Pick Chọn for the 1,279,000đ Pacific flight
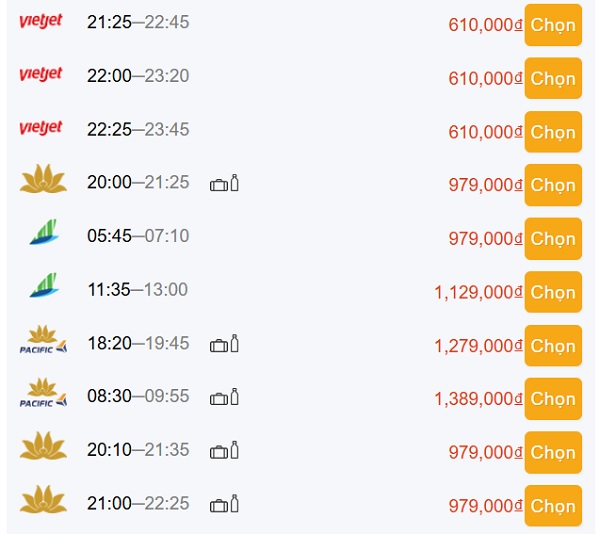The image size is (600, 534). pyautogui.click(x=553, y=346)
